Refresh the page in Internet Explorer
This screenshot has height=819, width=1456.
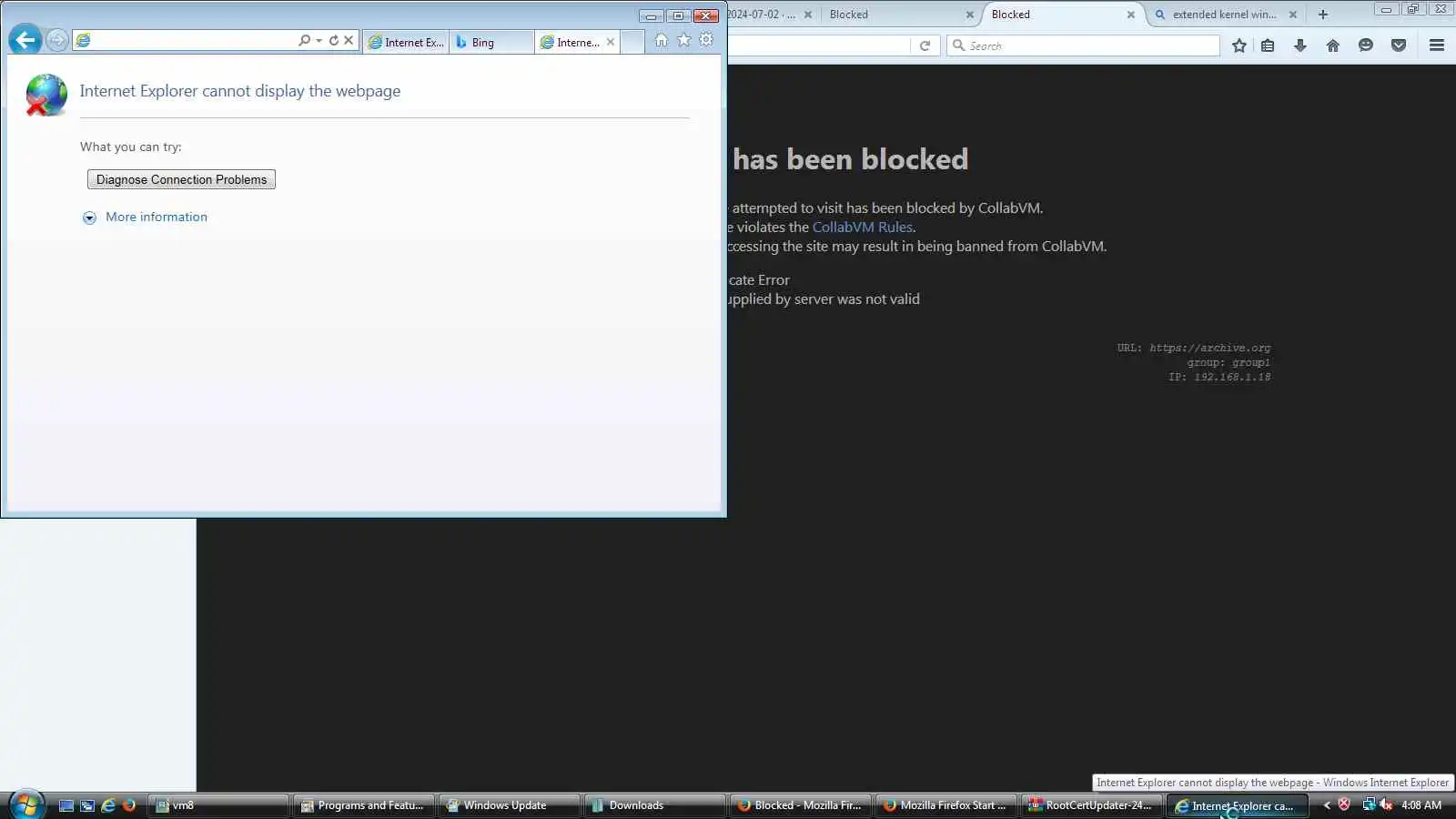[x=334, y=40]
